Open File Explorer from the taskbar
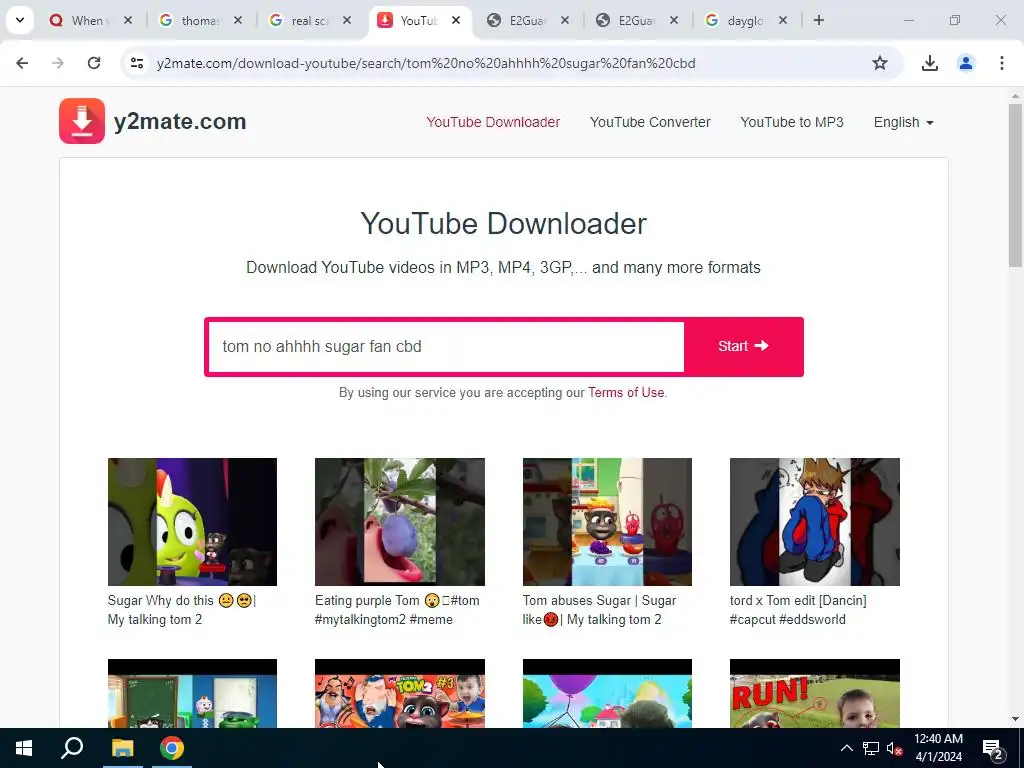1024x768 pixels. click(122, 748)
